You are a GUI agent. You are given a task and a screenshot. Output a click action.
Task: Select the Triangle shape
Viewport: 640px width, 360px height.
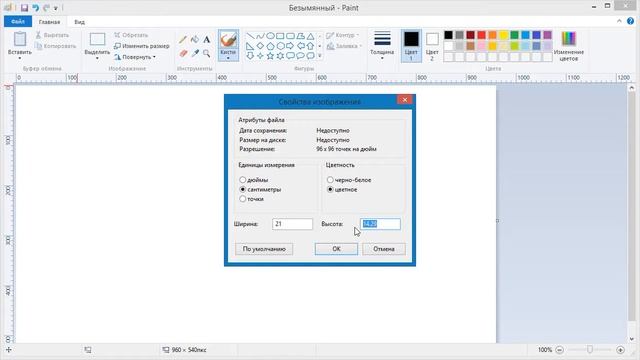(x=310, y=36)
